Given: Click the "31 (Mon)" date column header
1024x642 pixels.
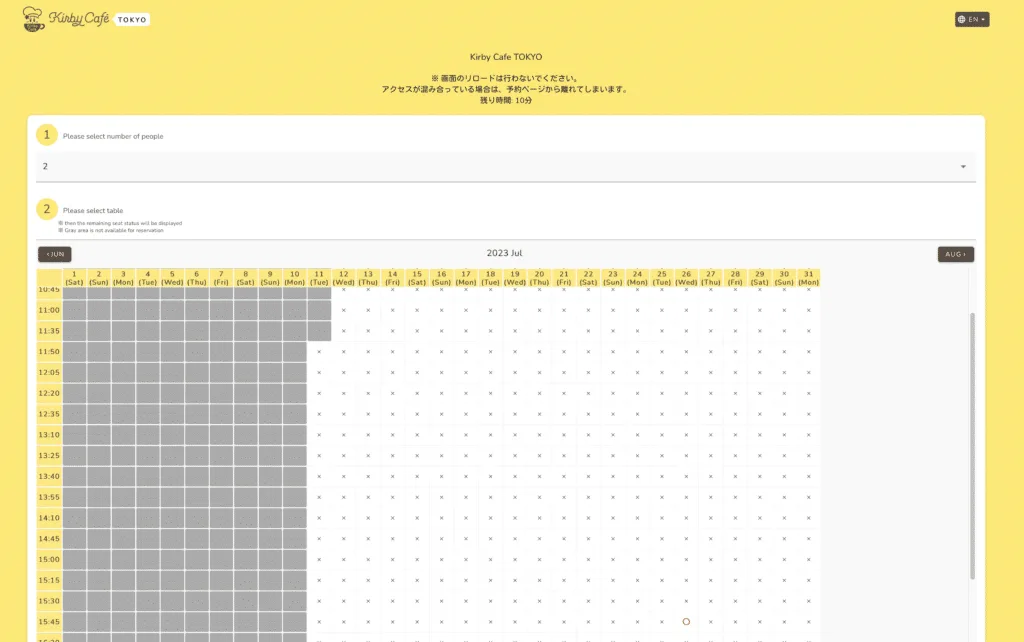Looking at the screenshot, I should [808, 278].
